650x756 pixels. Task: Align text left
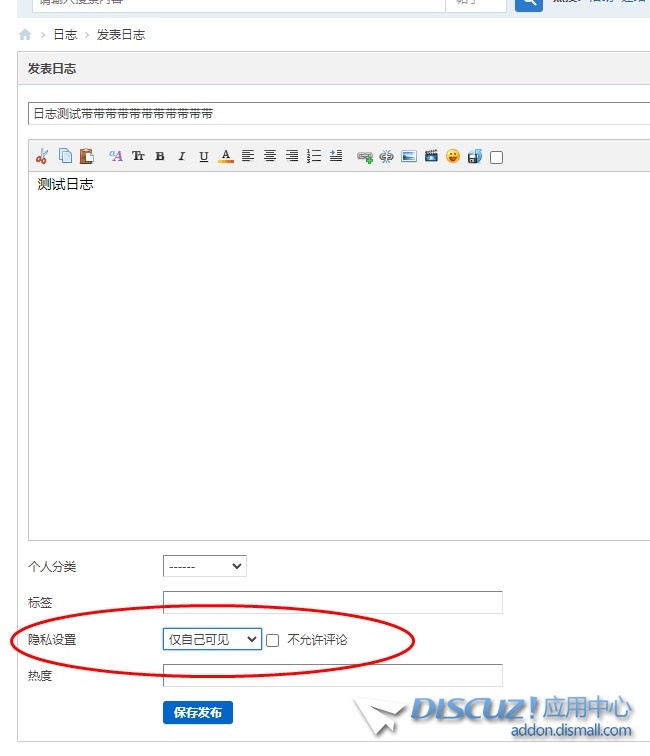248,156
